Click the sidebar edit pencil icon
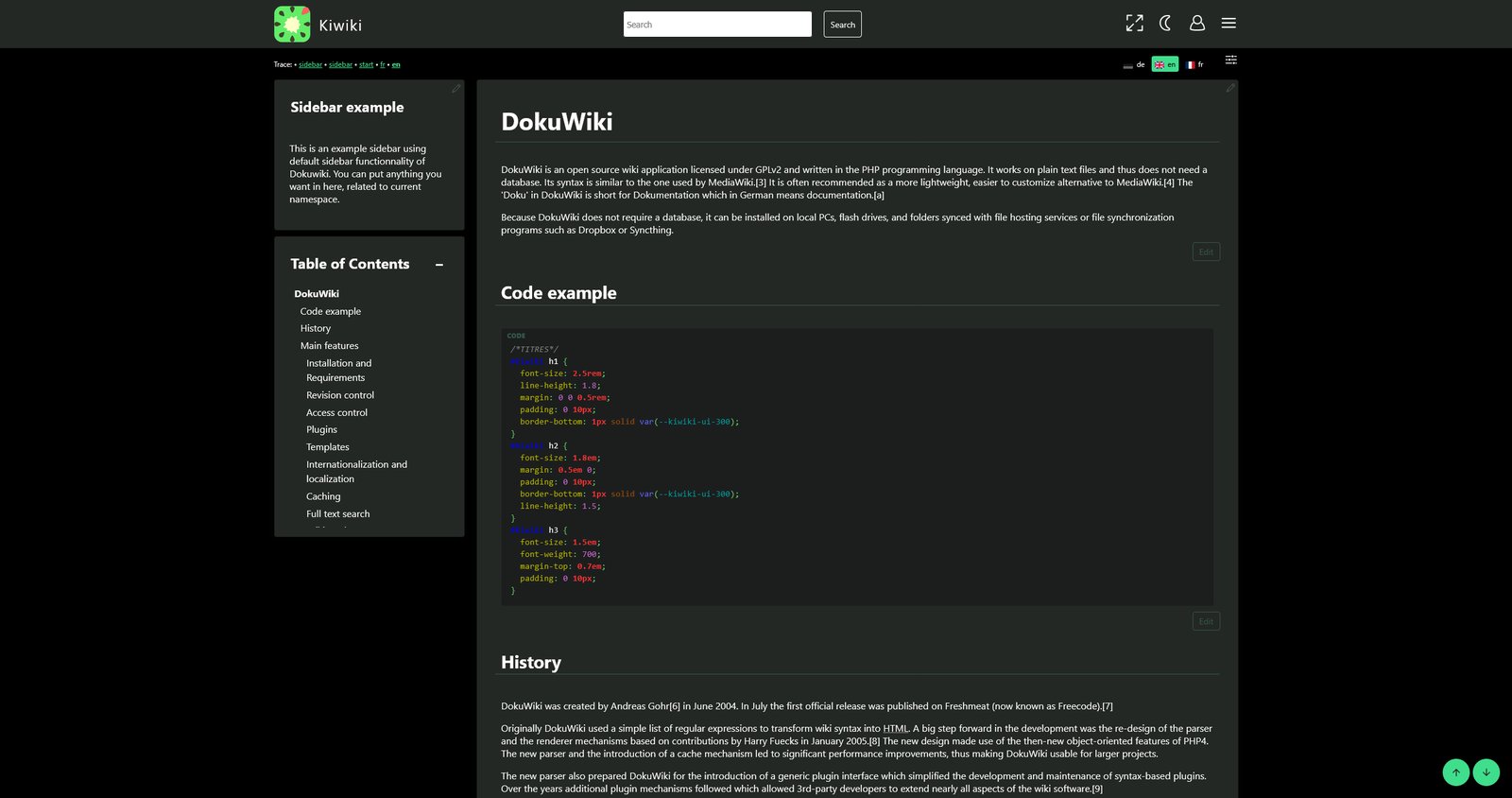The image size is (1512, 798). tap(455, 89)
